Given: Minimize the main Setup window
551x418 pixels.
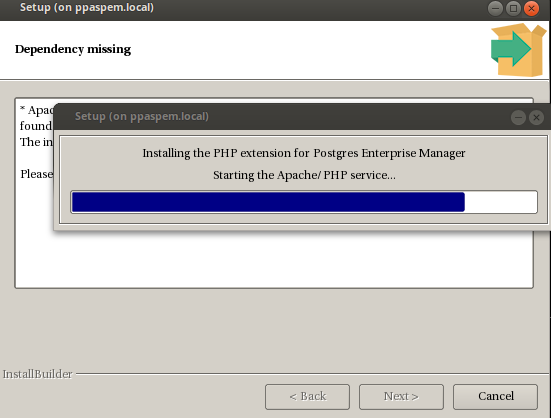Looking at the screenshot, I should [495, 8].
